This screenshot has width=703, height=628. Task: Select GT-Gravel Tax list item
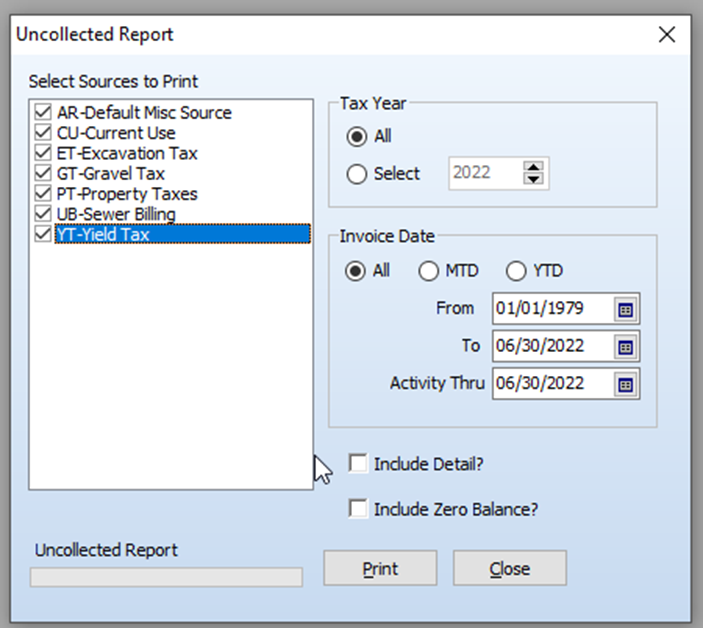click(110, 173)
